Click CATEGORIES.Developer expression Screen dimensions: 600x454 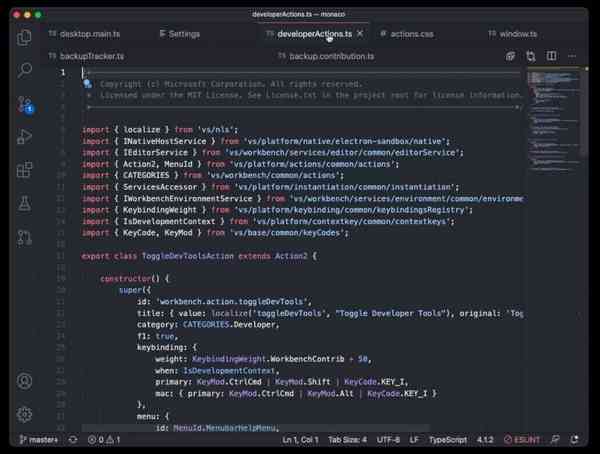coord(229,325)
